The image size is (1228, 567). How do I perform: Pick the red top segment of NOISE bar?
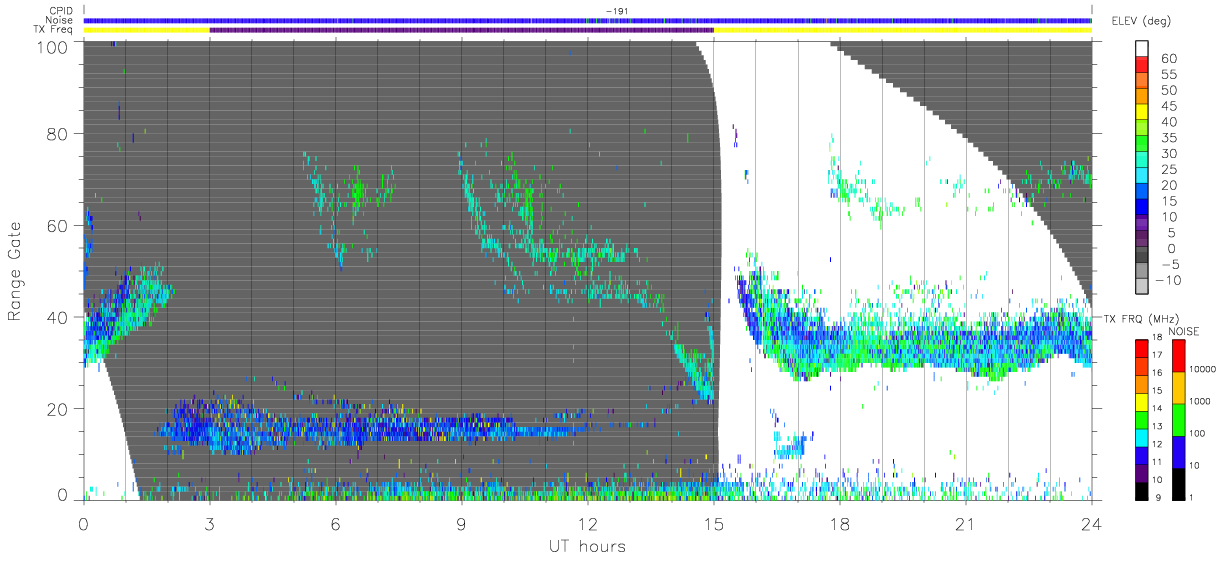coord(1179,356)
